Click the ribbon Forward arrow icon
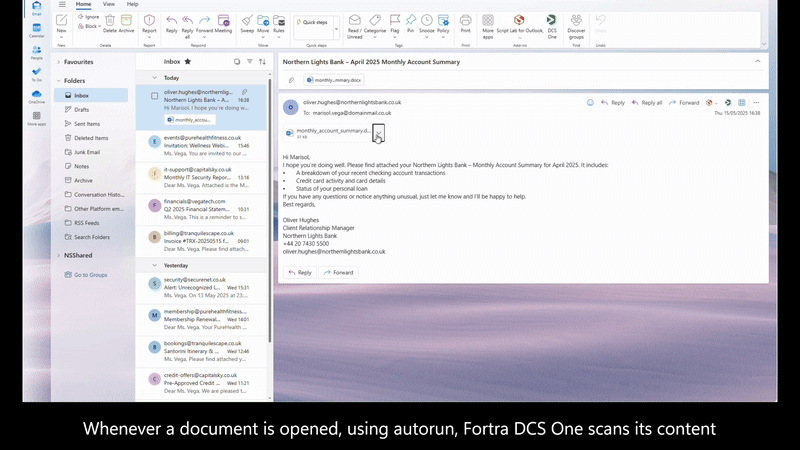This screenshot has height=450, width=800. pyautogui.click(x=204, y=20)
